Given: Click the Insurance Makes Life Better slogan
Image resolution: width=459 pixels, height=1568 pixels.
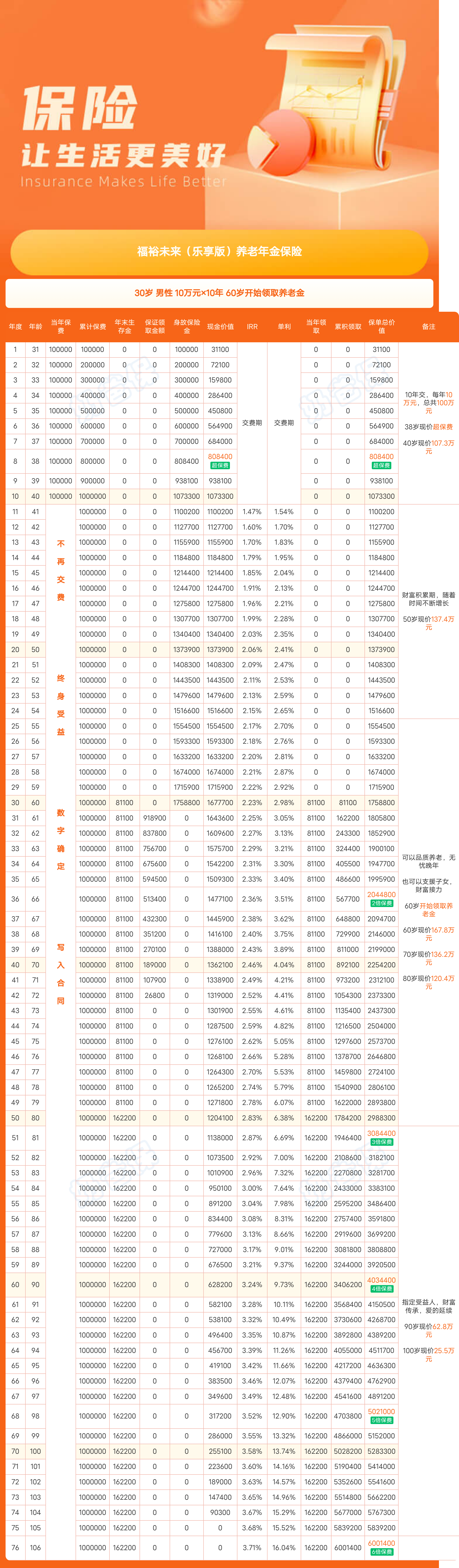Looking at the screenshot, I should click(x=123, y=181).
